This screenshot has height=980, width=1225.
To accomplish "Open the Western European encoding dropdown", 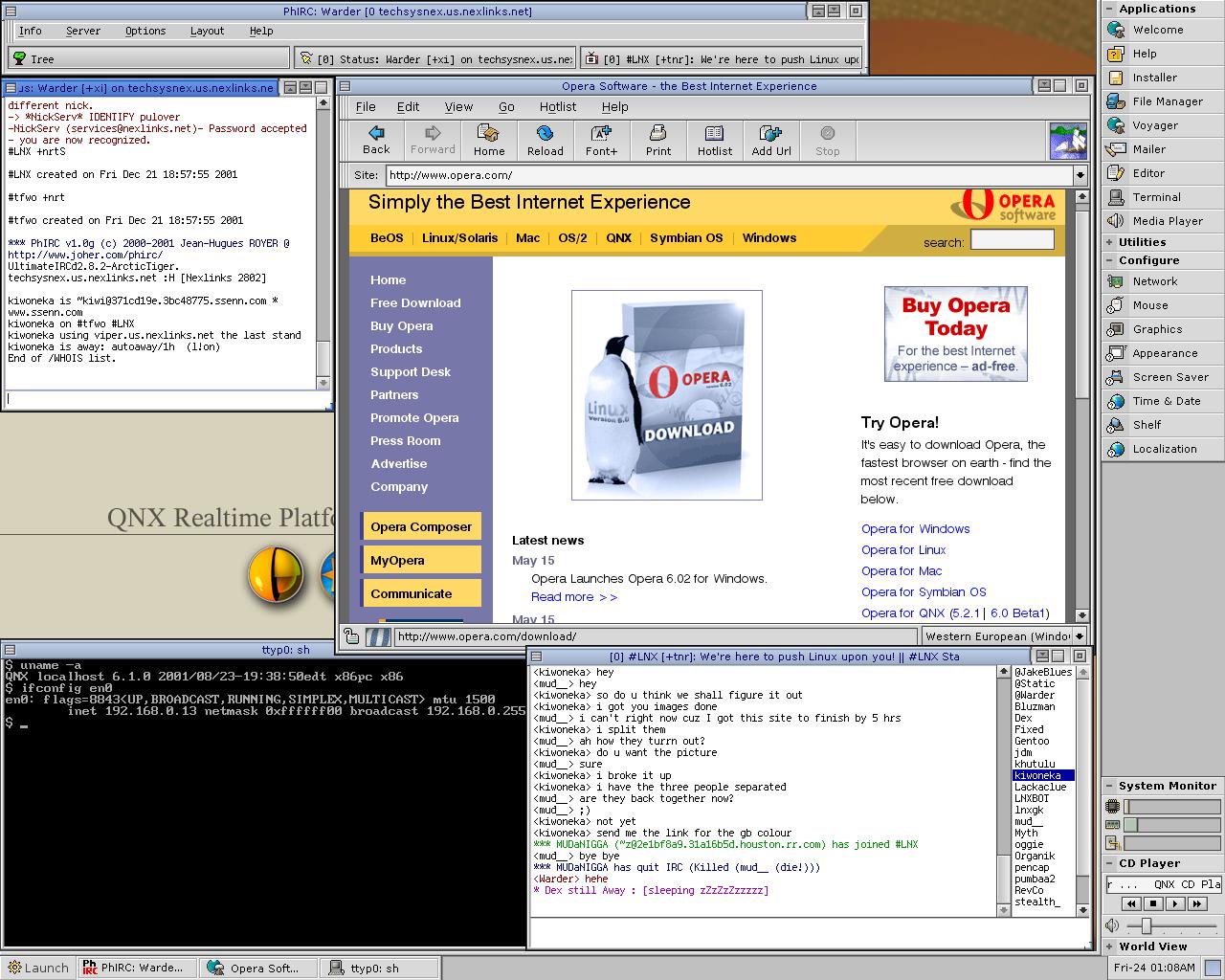I will 1080,636.
